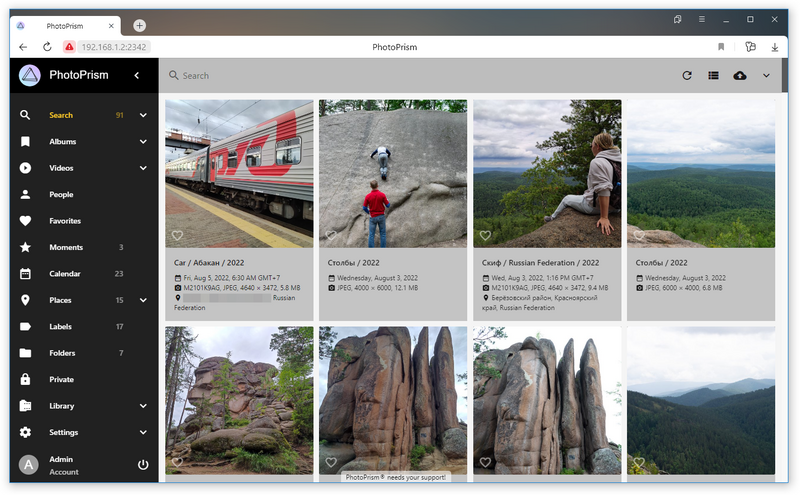
Task: Click the browser address bar URL
Action: 114,47
